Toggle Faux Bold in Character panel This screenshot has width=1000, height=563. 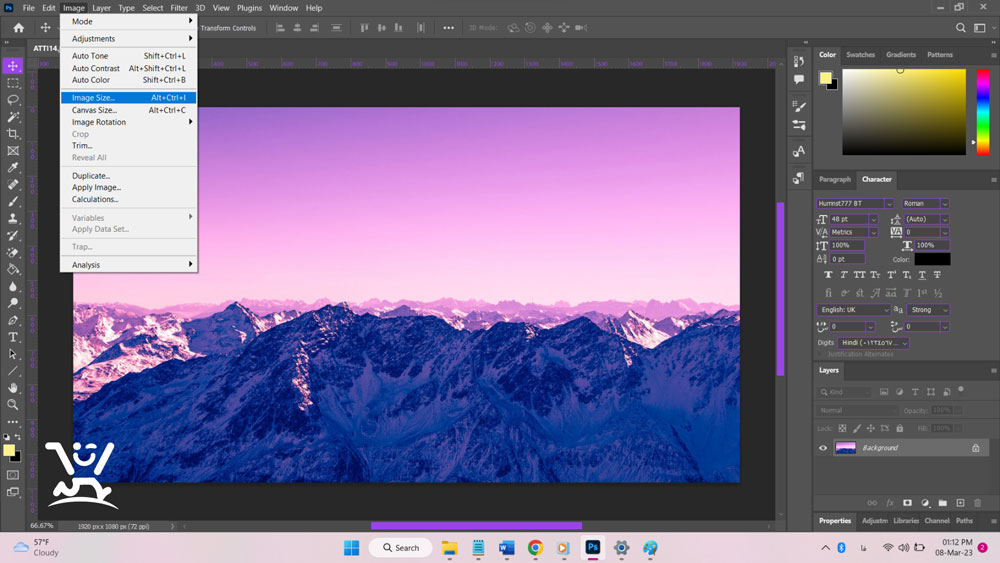pos(828,275)
